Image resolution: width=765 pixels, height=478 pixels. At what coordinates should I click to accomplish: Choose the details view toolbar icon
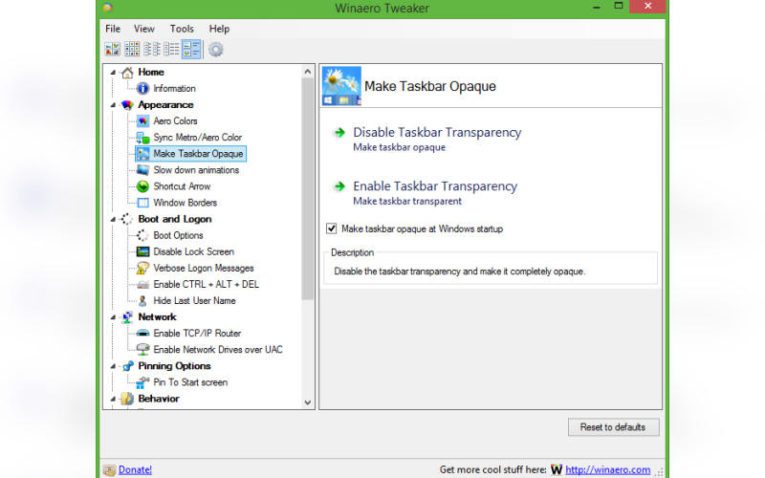tap(171, 49)
